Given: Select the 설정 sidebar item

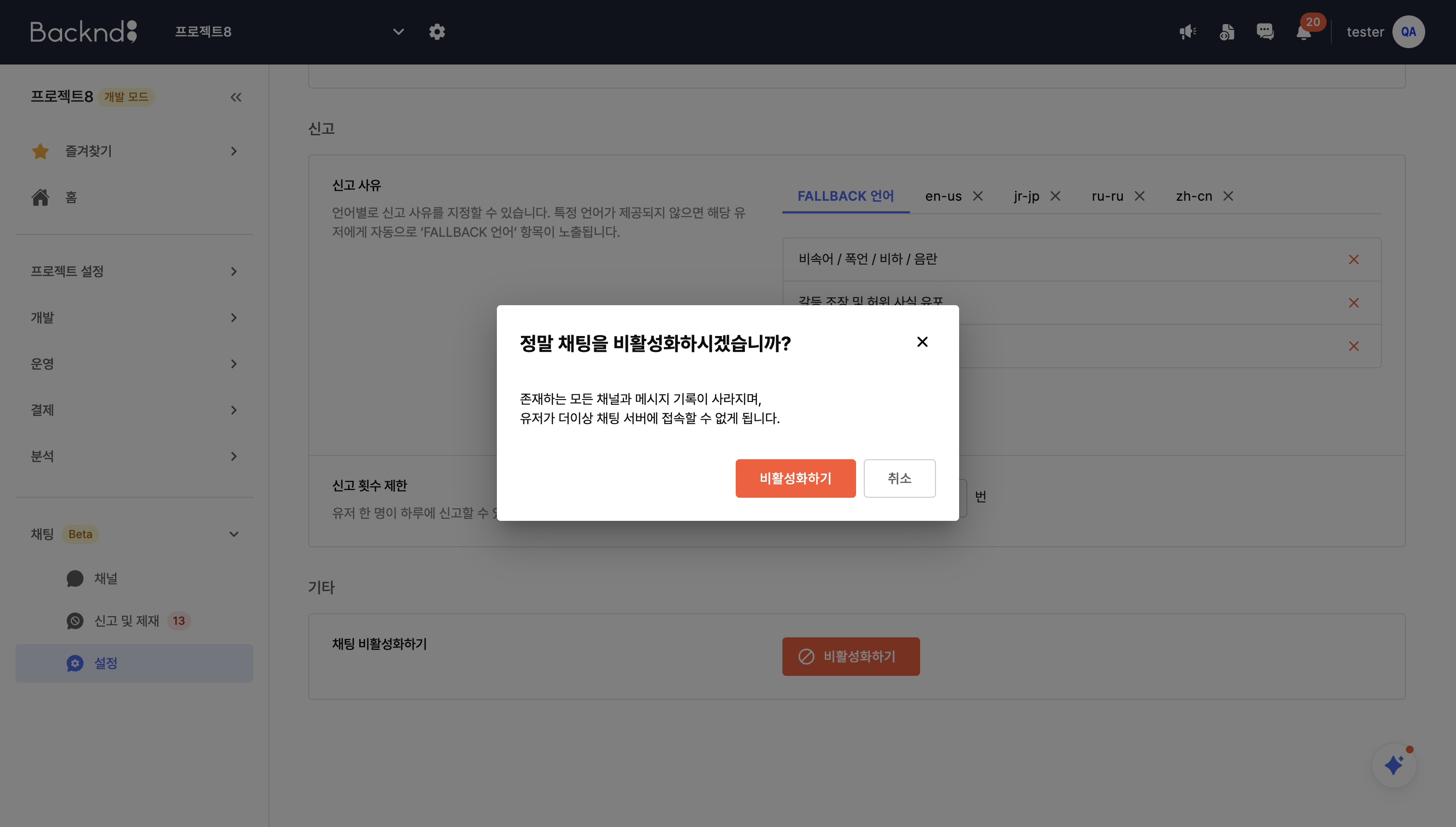Looking at the screenshot, I should coord(134,663).
